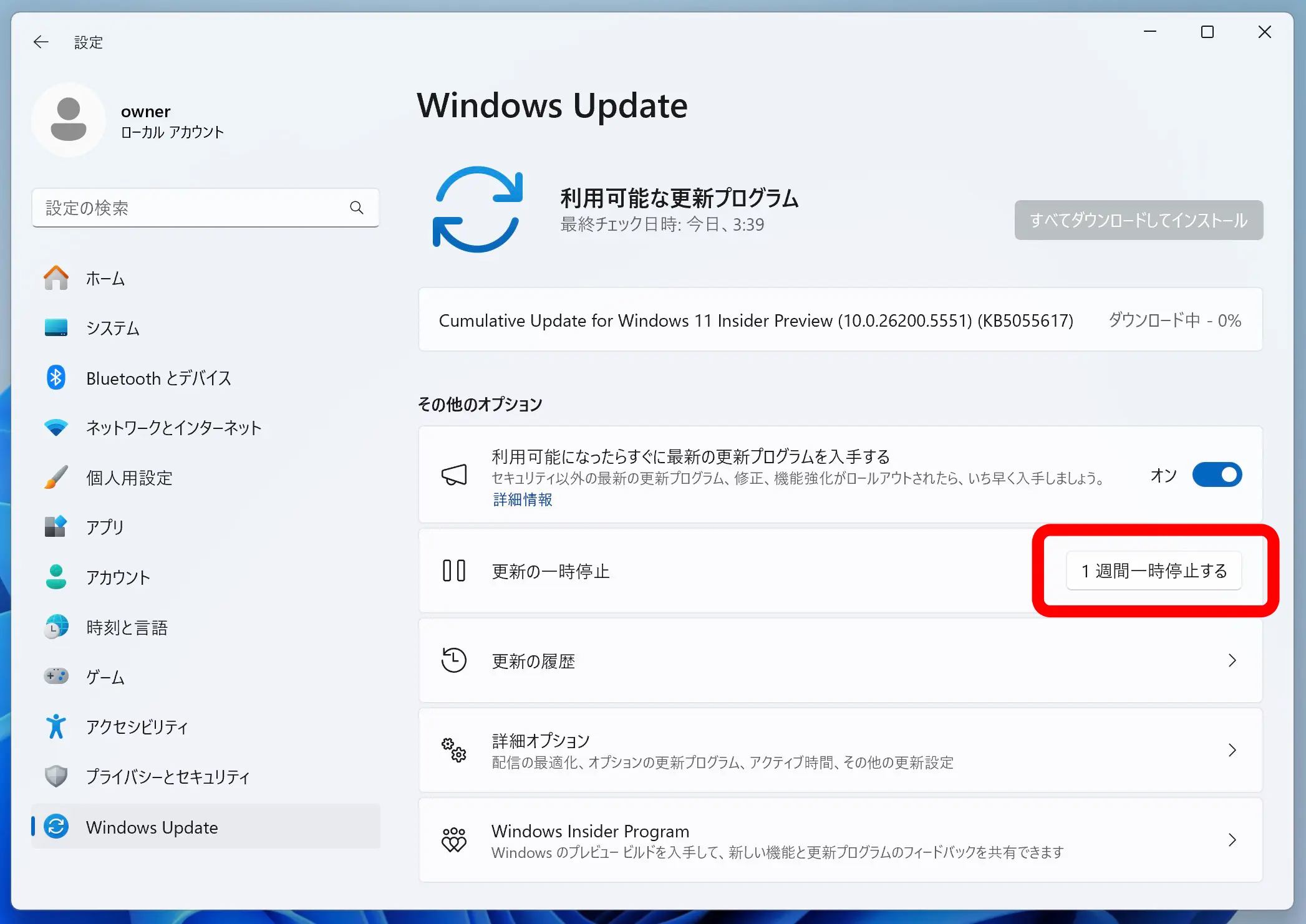Click the paintbrush personalization icon
The image size is (1306, 924).
click(56, 477)
